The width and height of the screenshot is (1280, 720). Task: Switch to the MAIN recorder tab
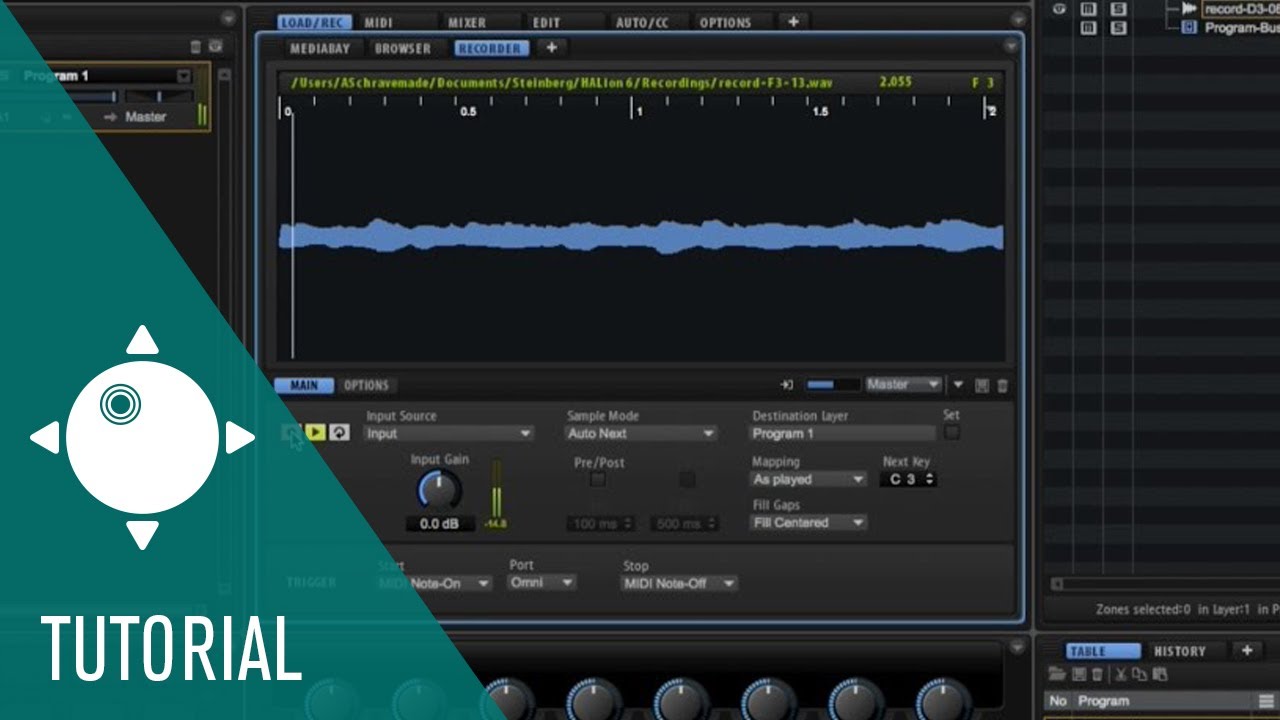click(304, 385)
